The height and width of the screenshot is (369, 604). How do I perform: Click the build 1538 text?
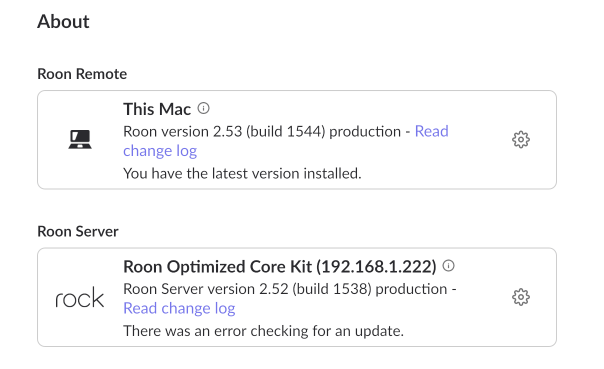click(x=332, y=290)
